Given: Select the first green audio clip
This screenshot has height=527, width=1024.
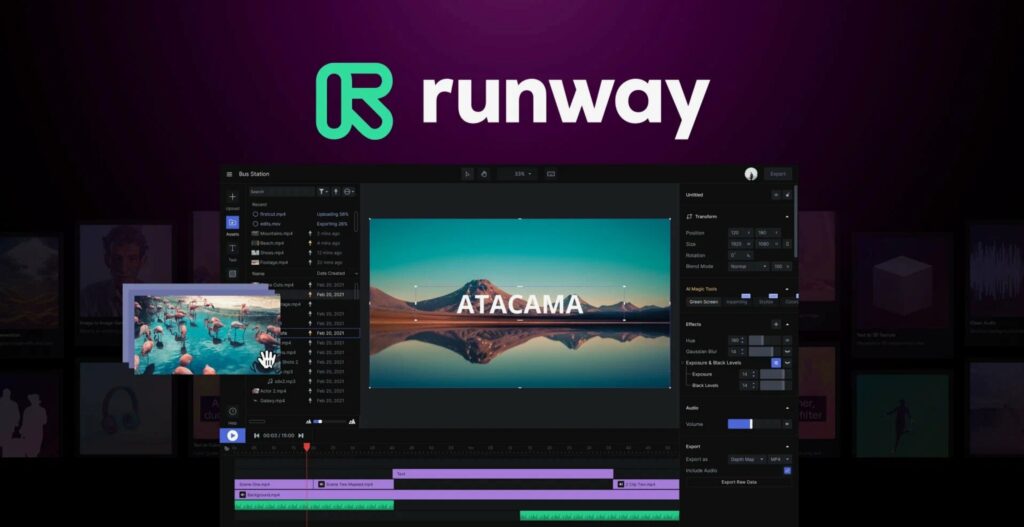Looking at the screenshot, I should coord(314,505).
